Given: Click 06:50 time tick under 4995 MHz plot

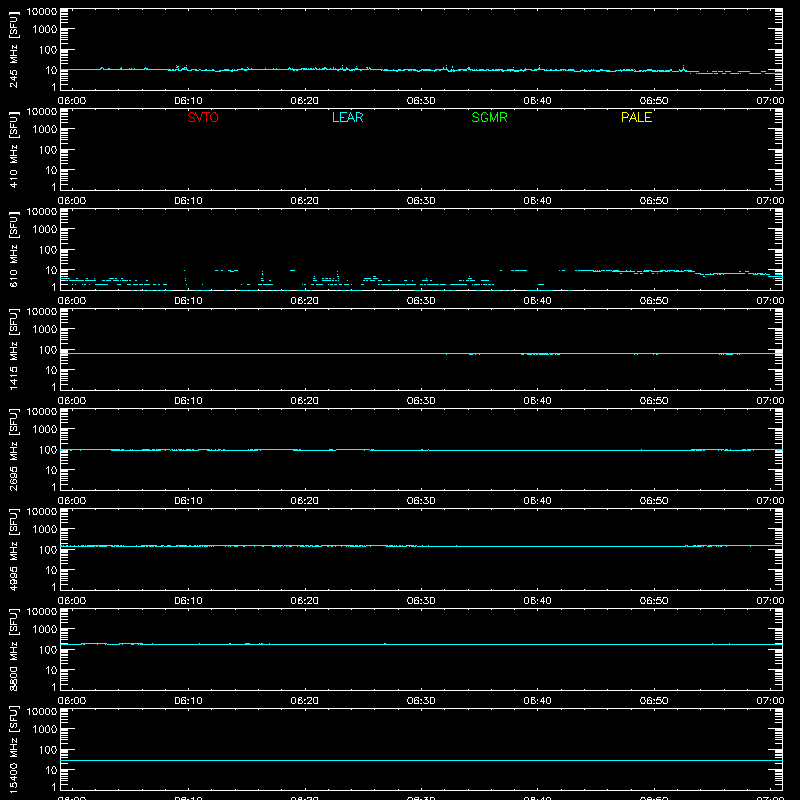Looking at the screenshot, I should (654, 601).
